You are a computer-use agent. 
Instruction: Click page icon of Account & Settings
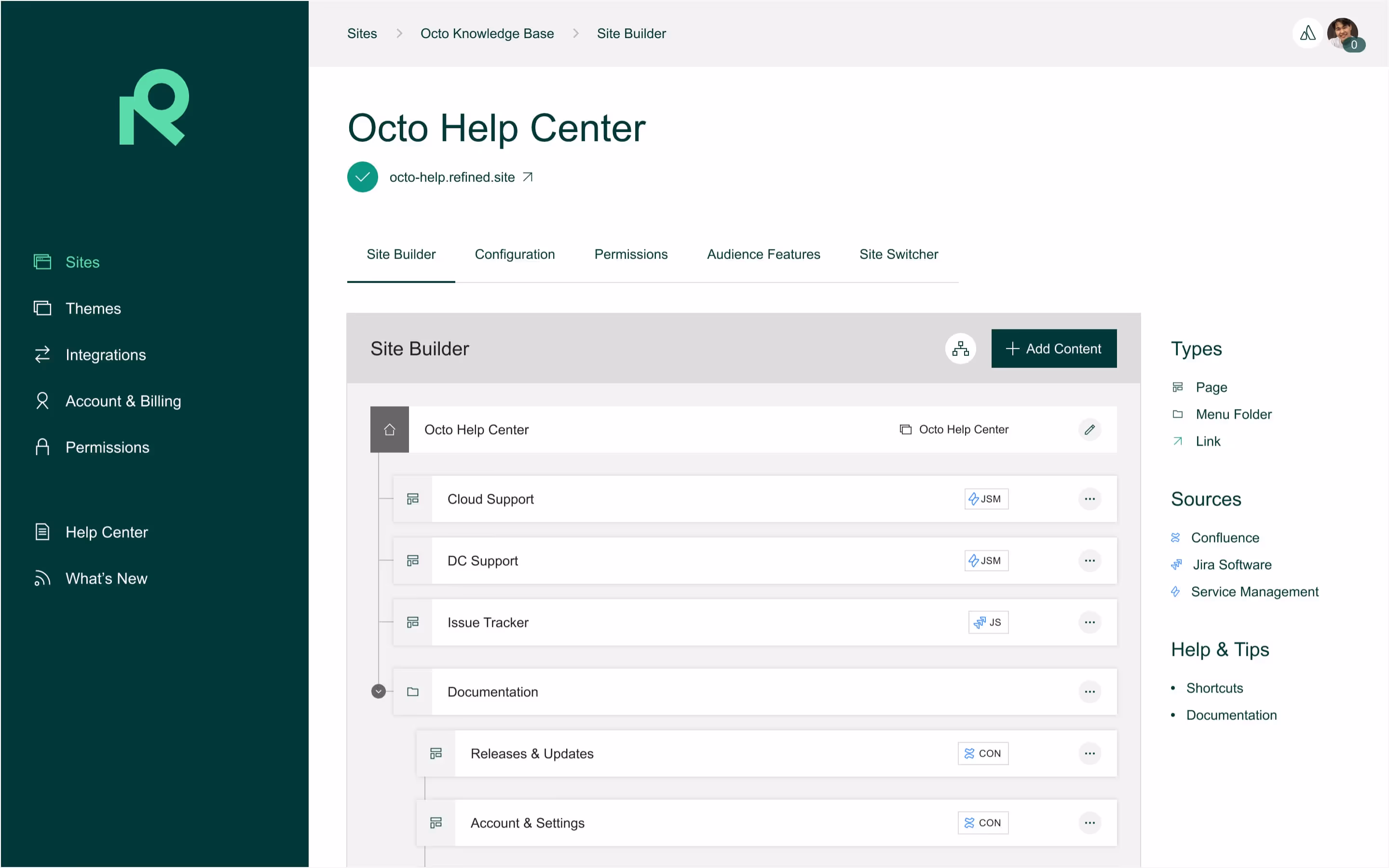click(436, 823)
